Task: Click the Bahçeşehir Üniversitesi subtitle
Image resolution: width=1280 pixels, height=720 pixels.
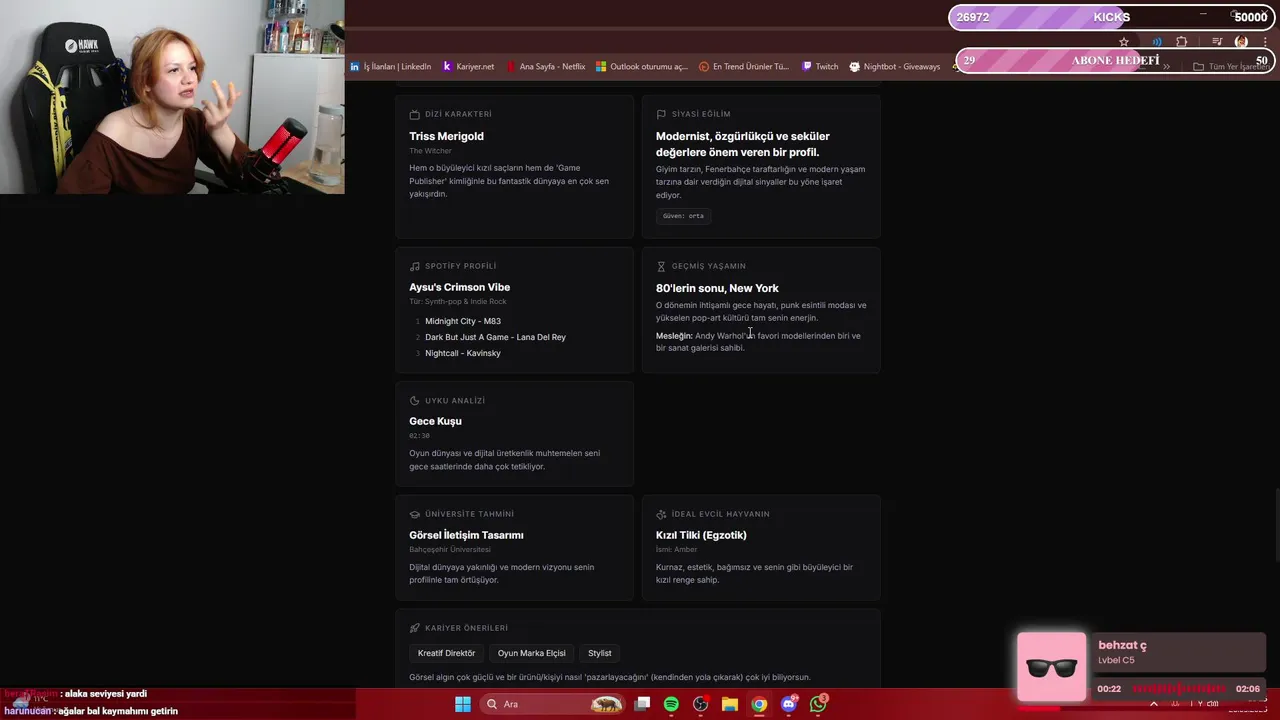Action: [x=450, y=549]
